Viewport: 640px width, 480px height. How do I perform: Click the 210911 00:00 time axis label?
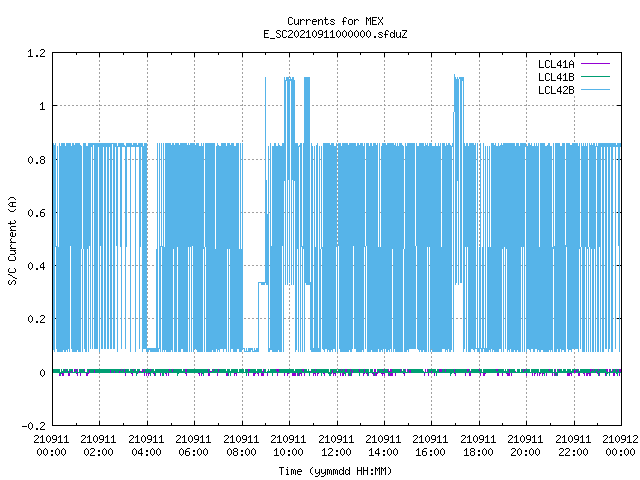[x=51, y=445]
